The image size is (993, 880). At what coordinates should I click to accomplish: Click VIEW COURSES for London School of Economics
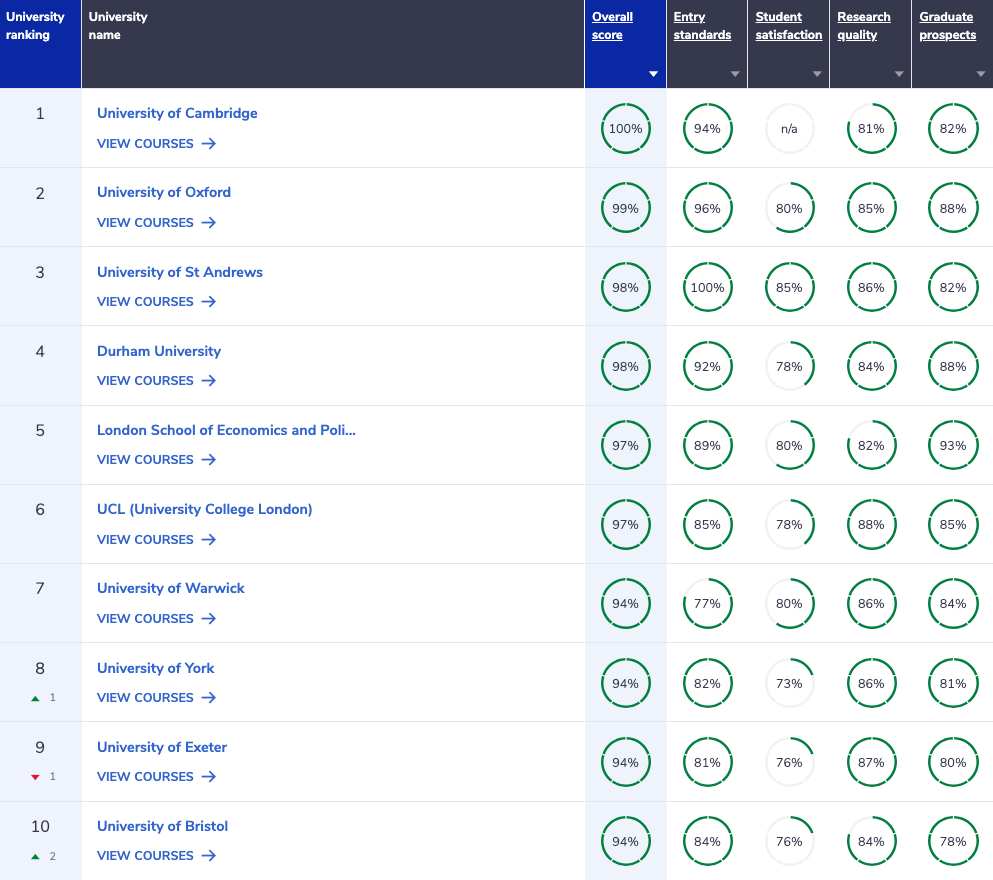145,460
